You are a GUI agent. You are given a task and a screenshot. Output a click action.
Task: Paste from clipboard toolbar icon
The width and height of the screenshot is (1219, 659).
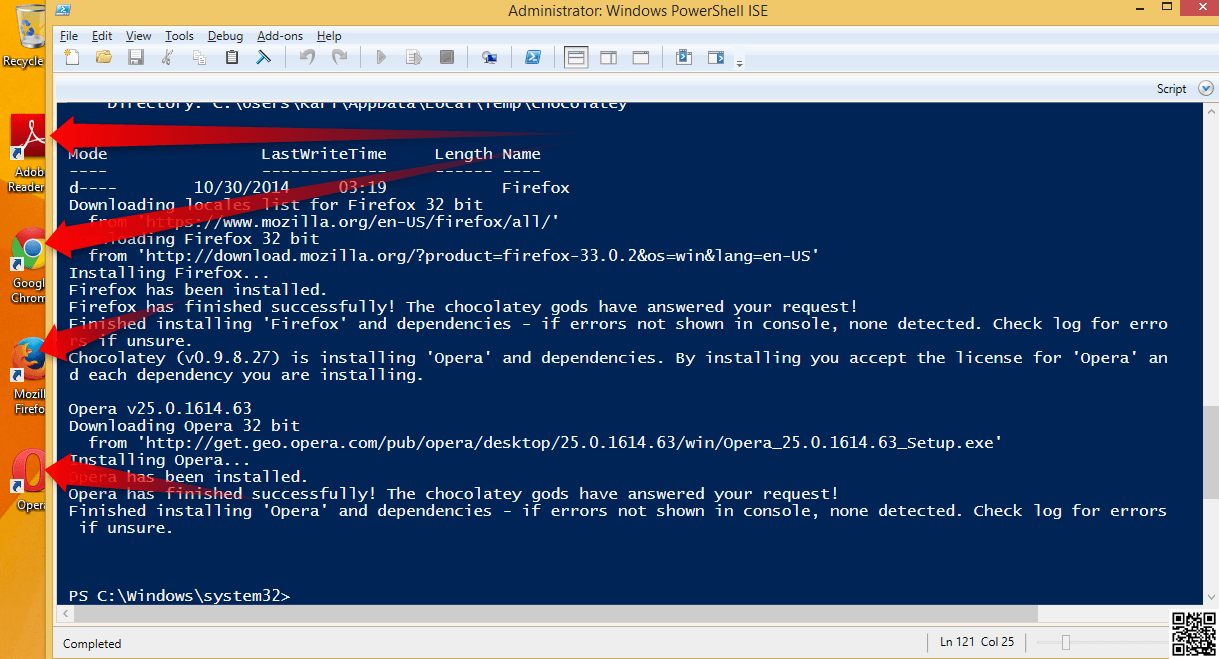coord(231,58)
